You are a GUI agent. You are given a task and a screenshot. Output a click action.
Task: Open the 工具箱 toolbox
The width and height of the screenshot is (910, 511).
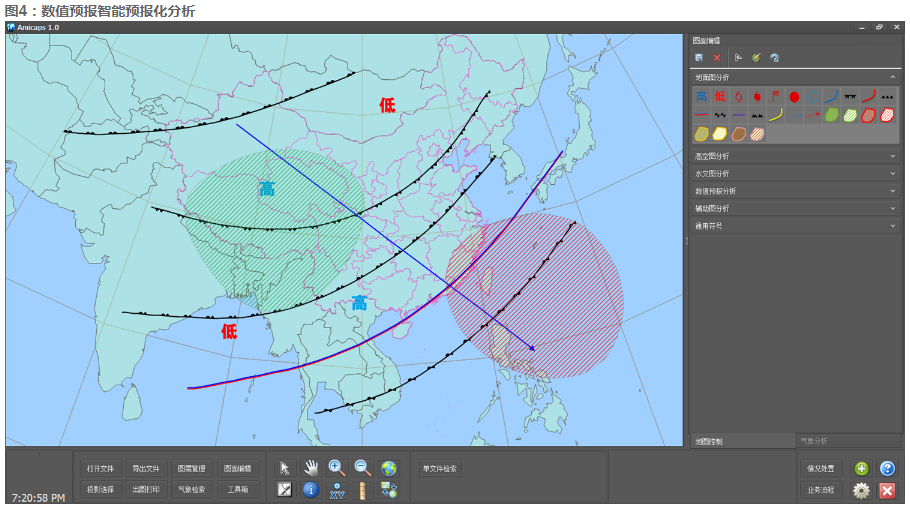click(237, 489)
